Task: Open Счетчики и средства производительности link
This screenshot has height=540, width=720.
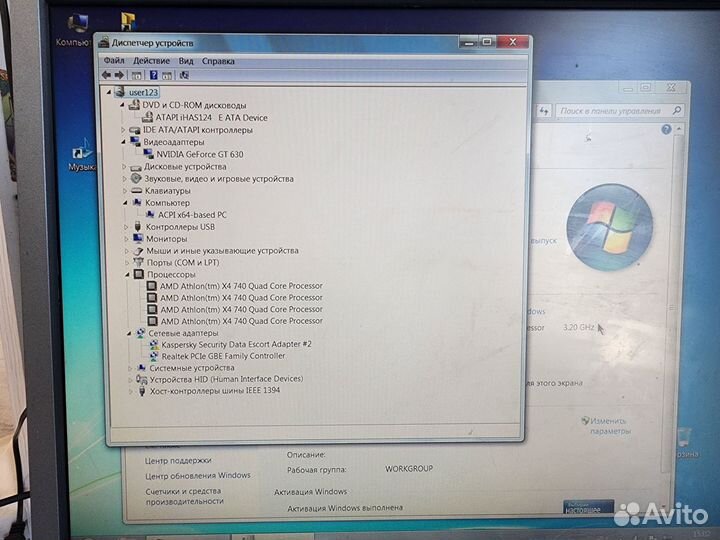Action: point(184,496)
